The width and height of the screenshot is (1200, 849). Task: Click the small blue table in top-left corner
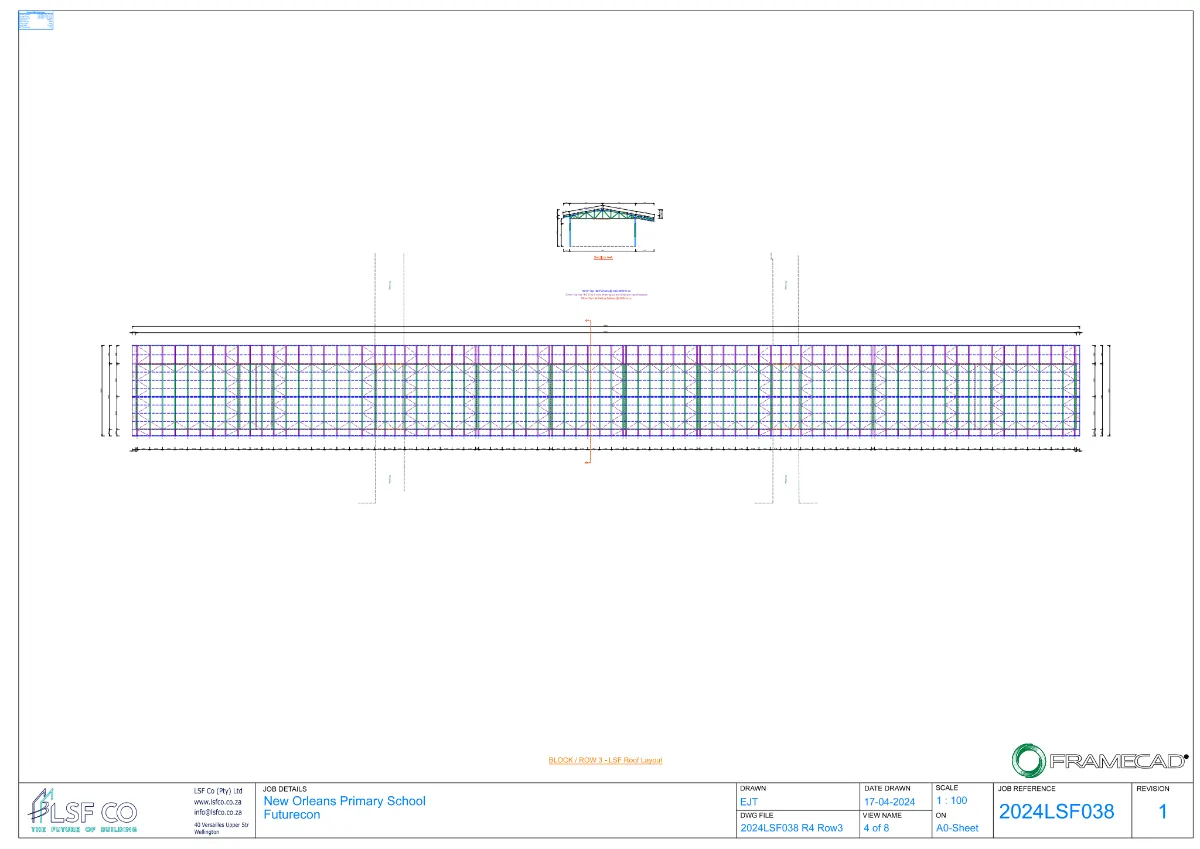(x=37, y=20)
